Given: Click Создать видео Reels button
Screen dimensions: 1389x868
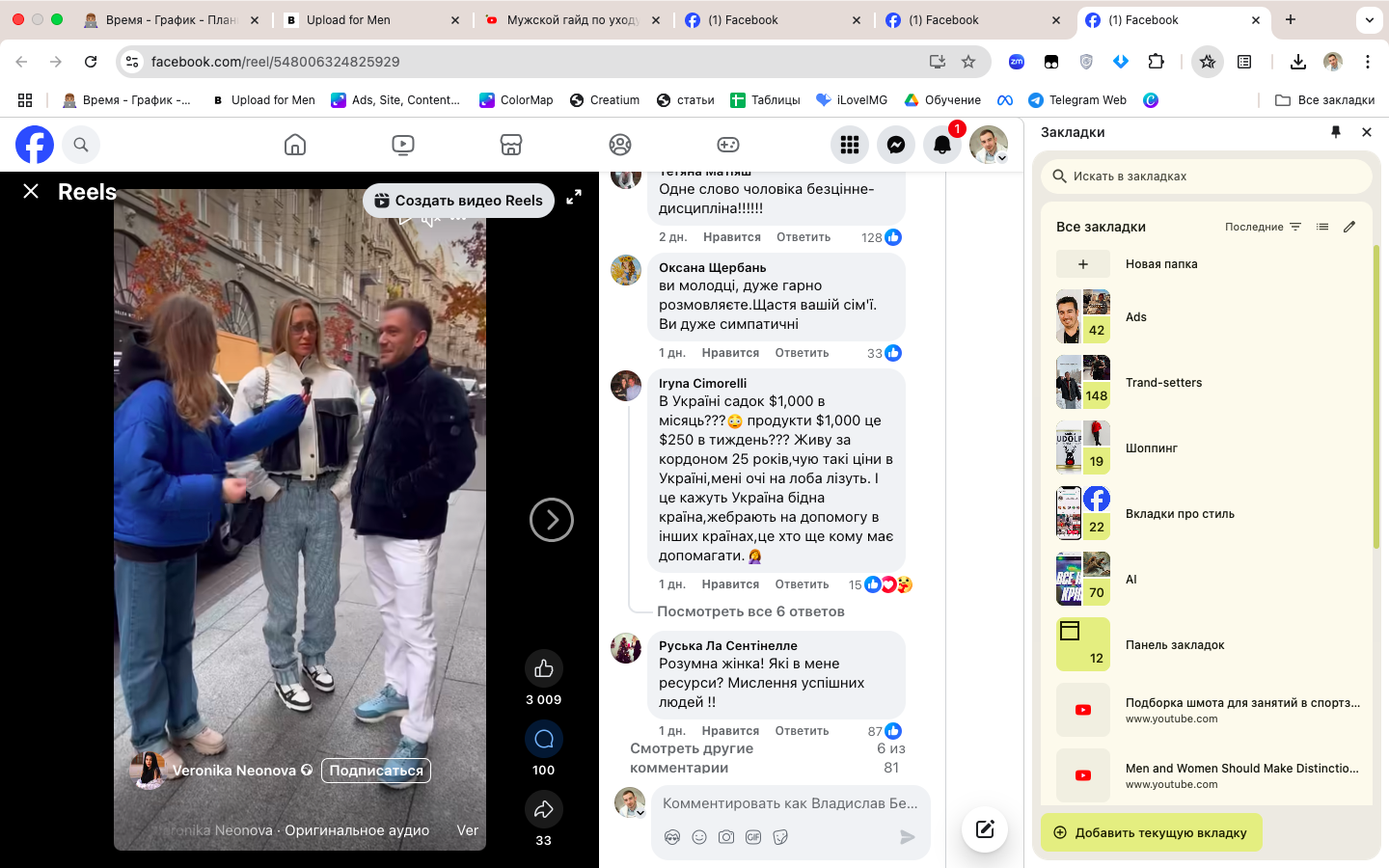Looking at the screenshot, I should (x=459, y=201).
